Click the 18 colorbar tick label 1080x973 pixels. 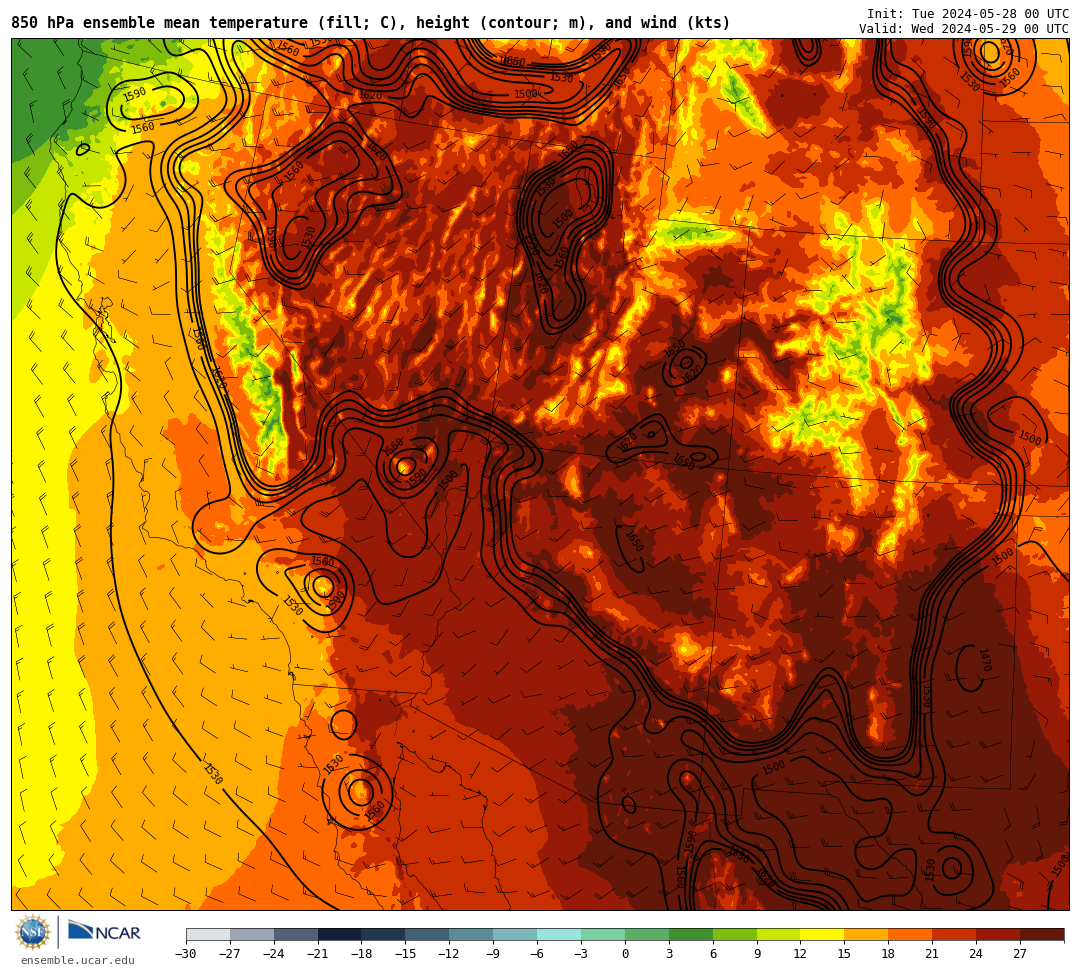(889, 954)
